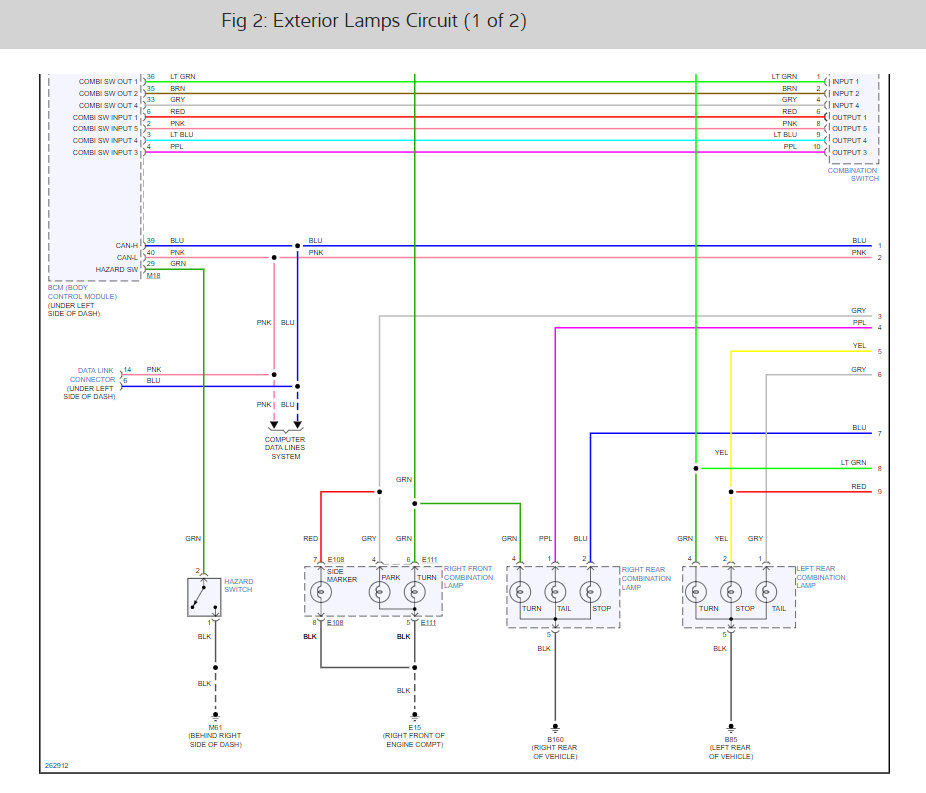Select B160 right rear of vehicle label
Viewport: 926px width, 793px height.
click(x=555, y=748)
